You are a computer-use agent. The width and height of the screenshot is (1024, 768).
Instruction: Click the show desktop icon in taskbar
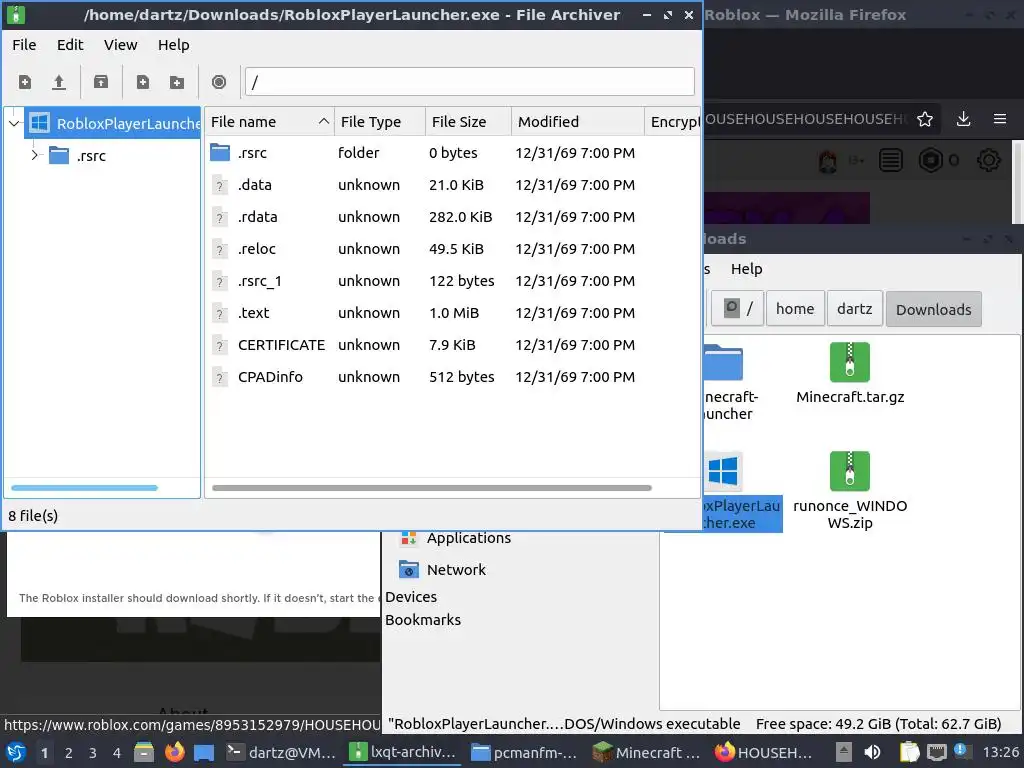pos(204,753)
